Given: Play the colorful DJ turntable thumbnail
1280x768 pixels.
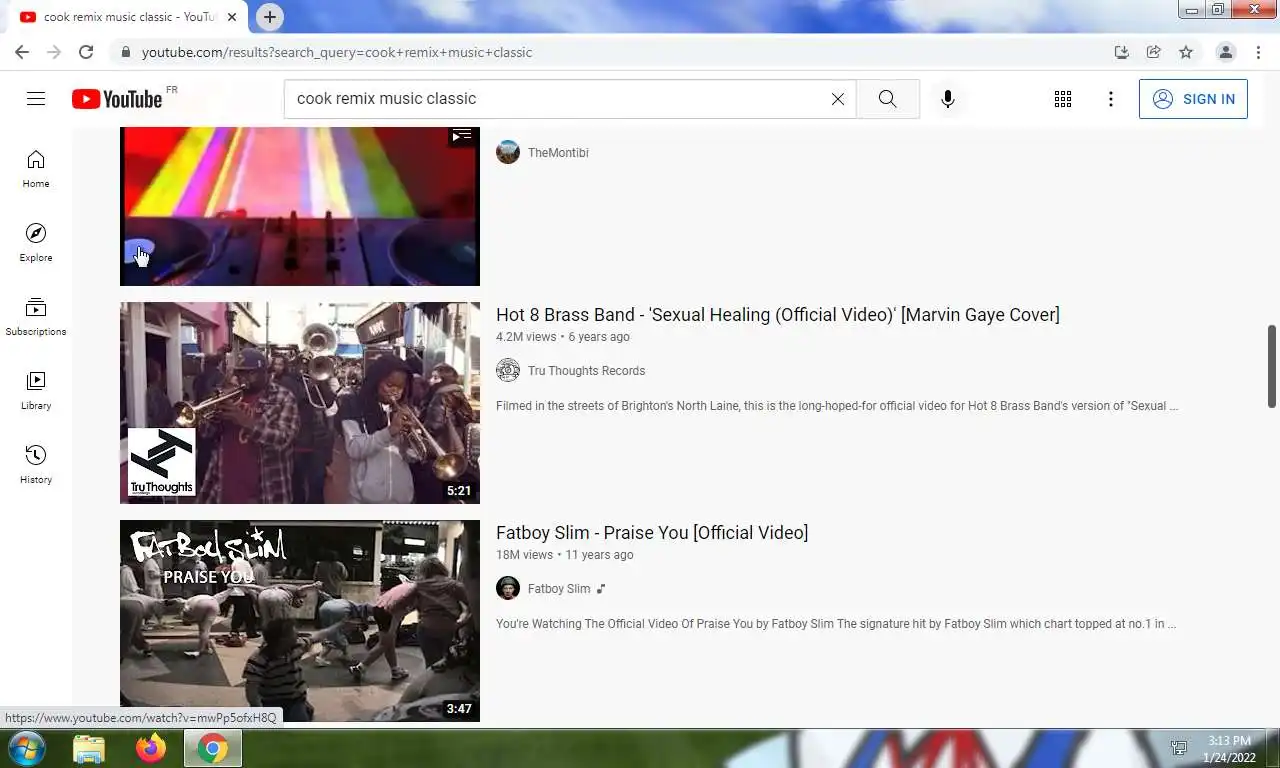Looking at the screenshot, I should (x=300, y=206).
